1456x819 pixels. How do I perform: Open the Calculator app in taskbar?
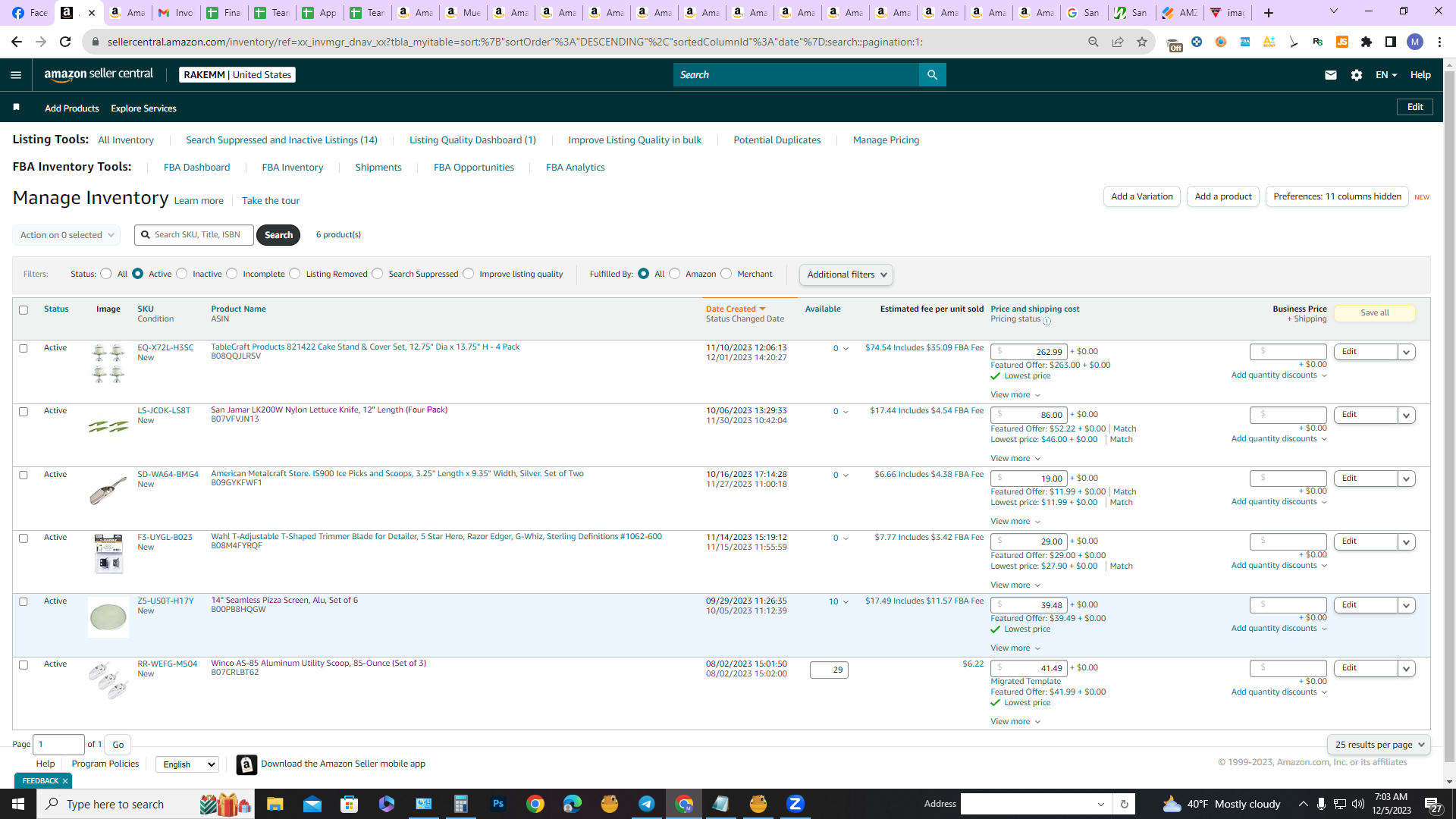460,804
